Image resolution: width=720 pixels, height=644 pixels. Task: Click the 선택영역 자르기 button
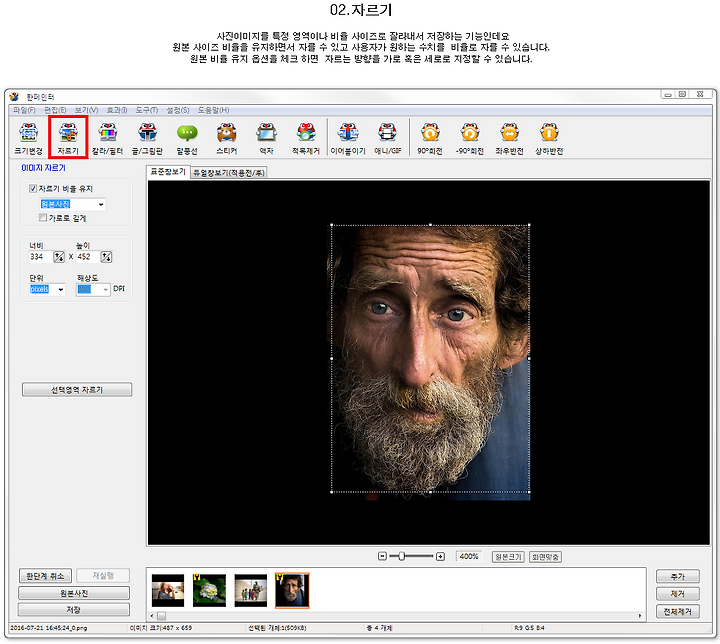tap(77, 390)
